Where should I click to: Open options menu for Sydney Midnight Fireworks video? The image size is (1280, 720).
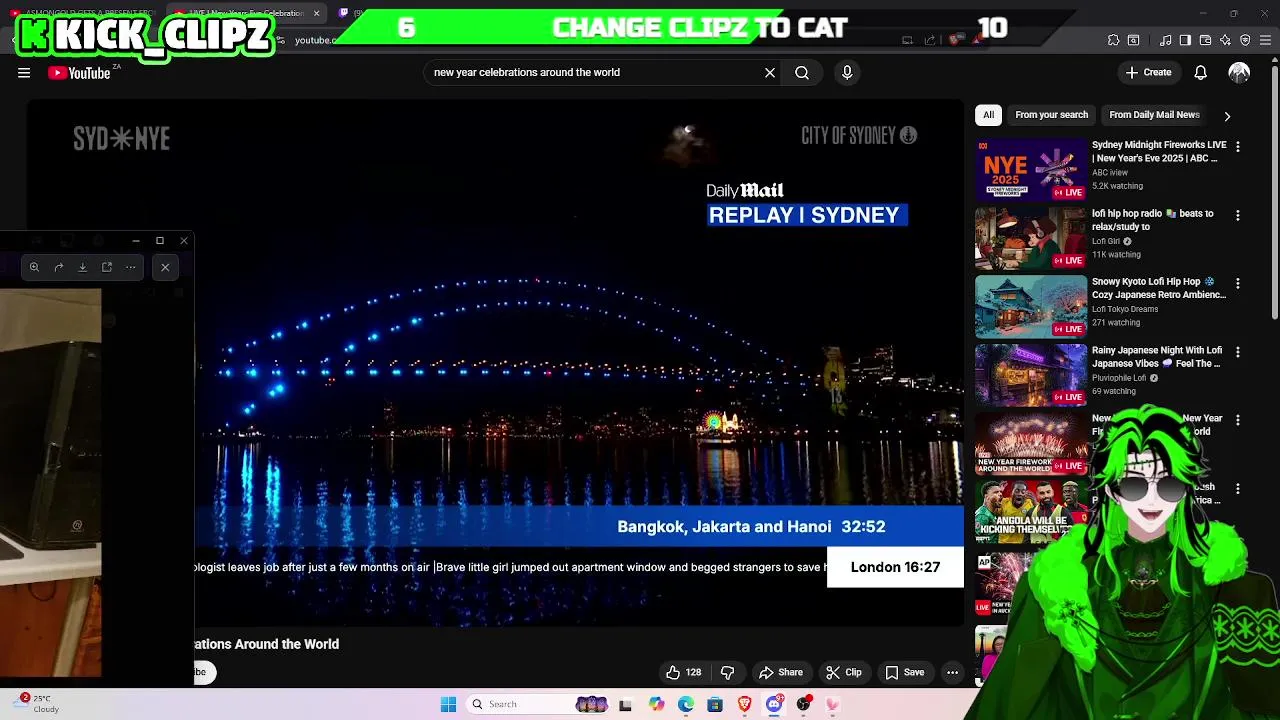[x=1238, y=147]
